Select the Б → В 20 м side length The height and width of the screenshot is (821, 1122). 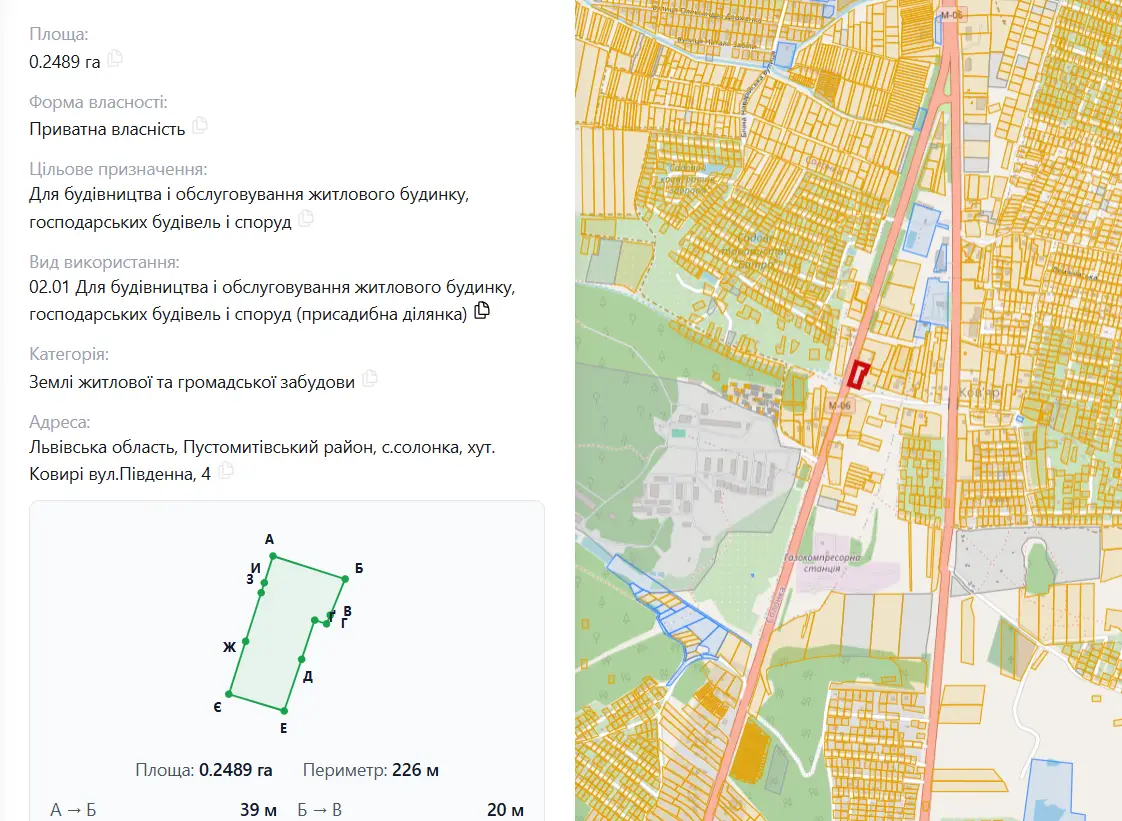(x=411, y=810)
